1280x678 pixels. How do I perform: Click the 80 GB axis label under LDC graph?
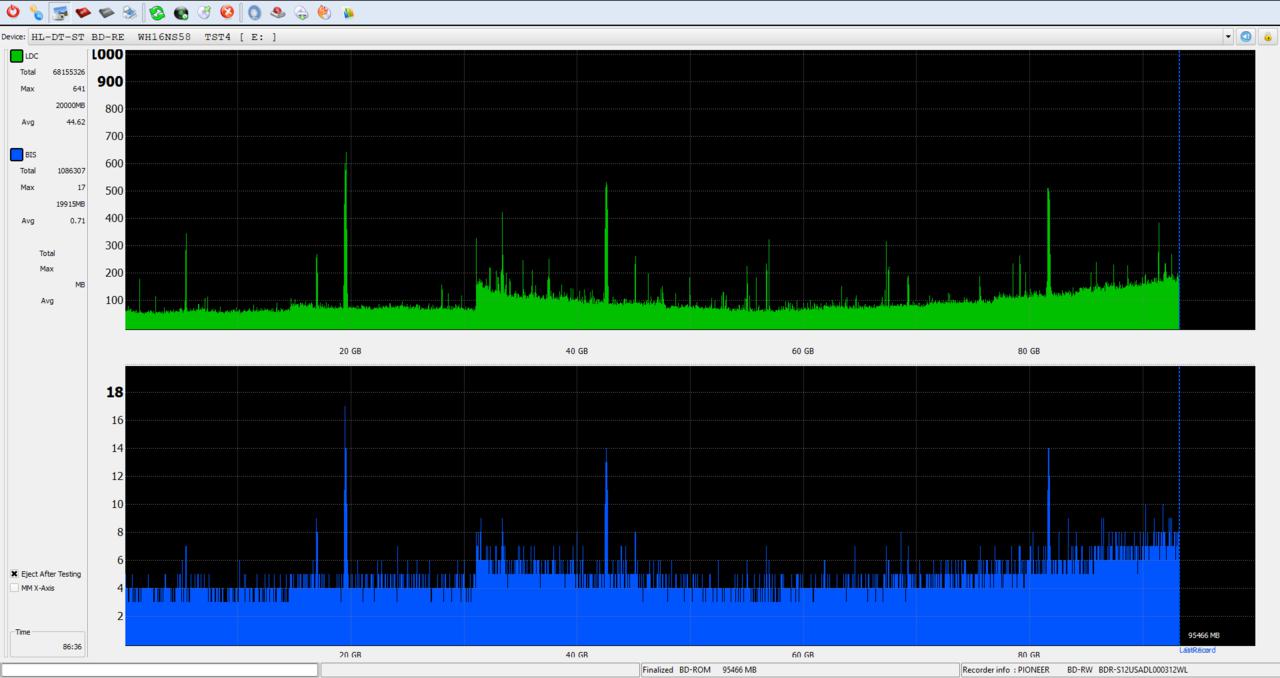pyautogui.click(x=1029, y=351)
